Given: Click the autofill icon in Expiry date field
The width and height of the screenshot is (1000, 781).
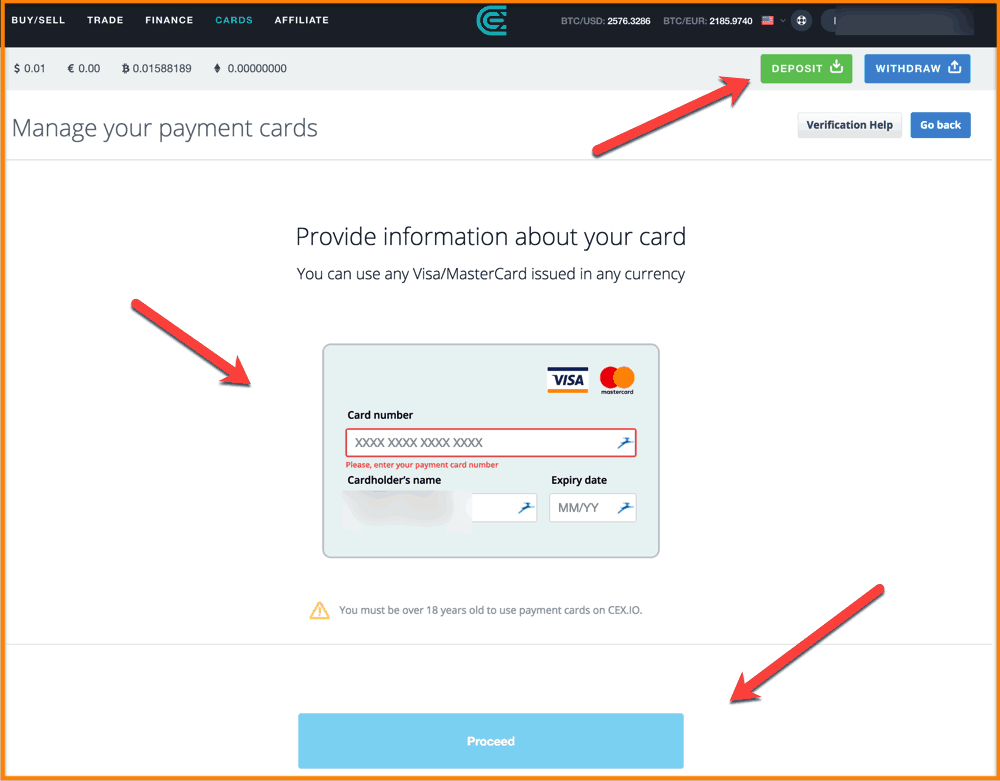Looking at the screenshot, I should tap(625, 508).
